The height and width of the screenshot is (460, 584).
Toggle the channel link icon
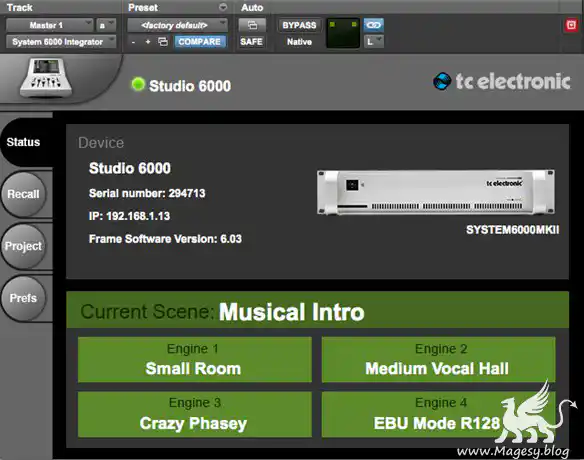[x=374, y=25]
